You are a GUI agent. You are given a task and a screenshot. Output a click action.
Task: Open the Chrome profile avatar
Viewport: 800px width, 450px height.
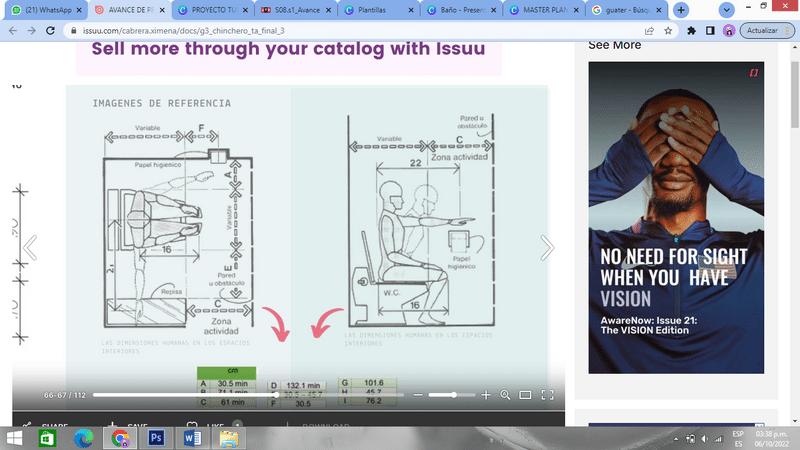729,31
